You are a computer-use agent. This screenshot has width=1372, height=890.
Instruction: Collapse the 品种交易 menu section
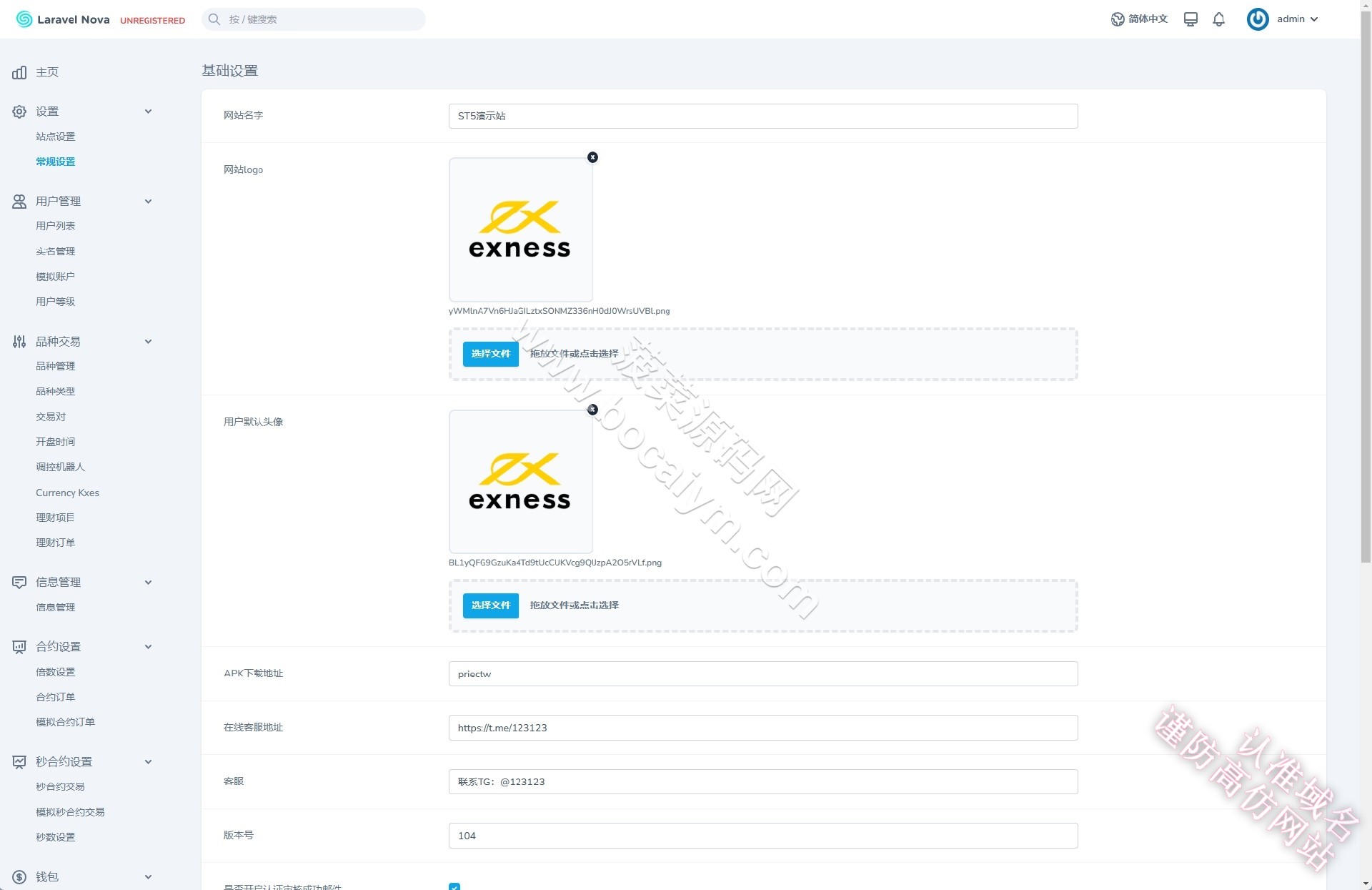pyautogui.click(x=148, y=342)
